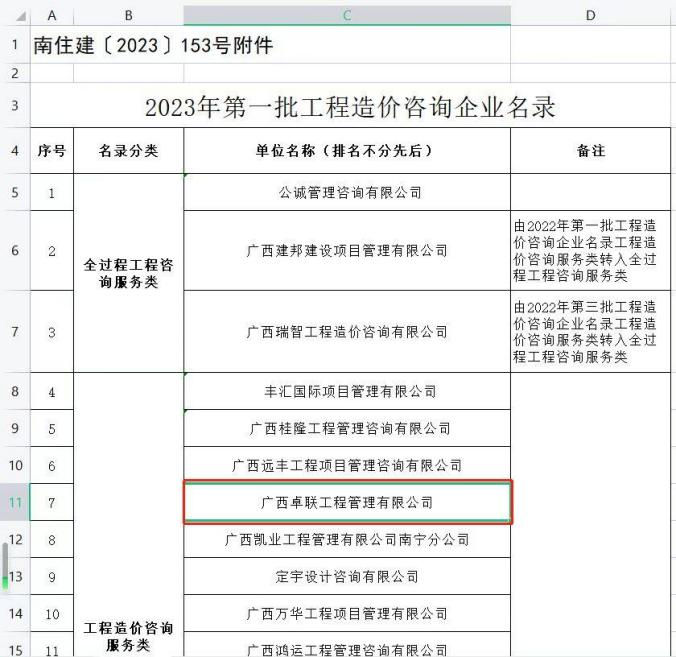This screenshot has height=657, width=676.
Task: Click remark cell starting '由2022年第三批工程造'
Action: coord(591,332)
